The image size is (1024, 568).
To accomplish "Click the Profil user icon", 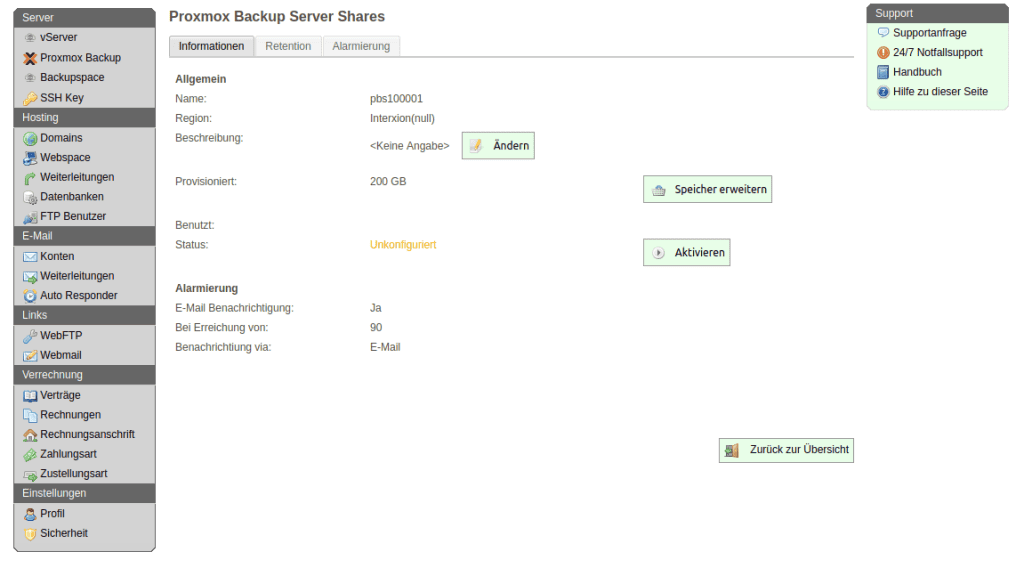I will 30,514.
